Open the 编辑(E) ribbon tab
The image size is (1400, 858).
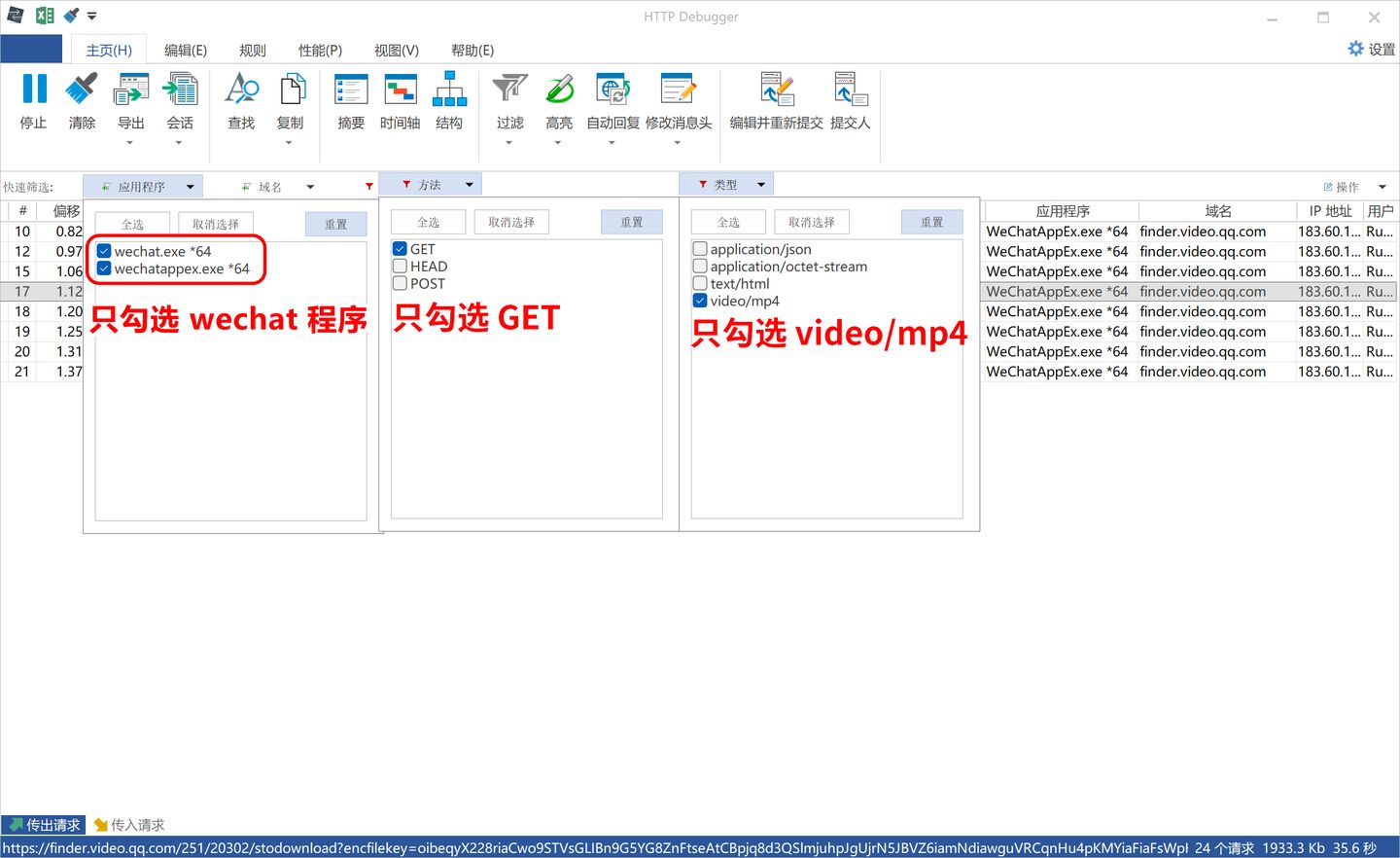coord(186,50)
